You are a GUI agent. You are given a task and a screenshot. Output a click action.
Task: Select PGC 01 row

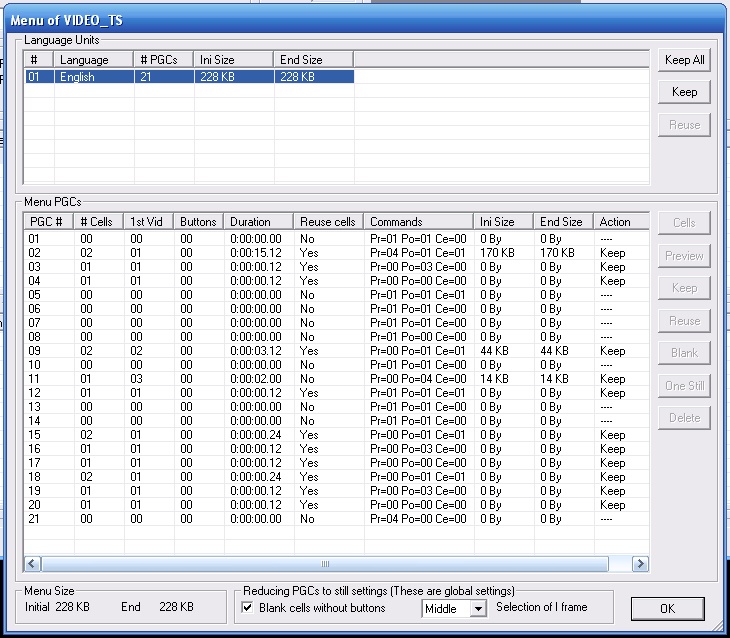click(x=337, y=239)
